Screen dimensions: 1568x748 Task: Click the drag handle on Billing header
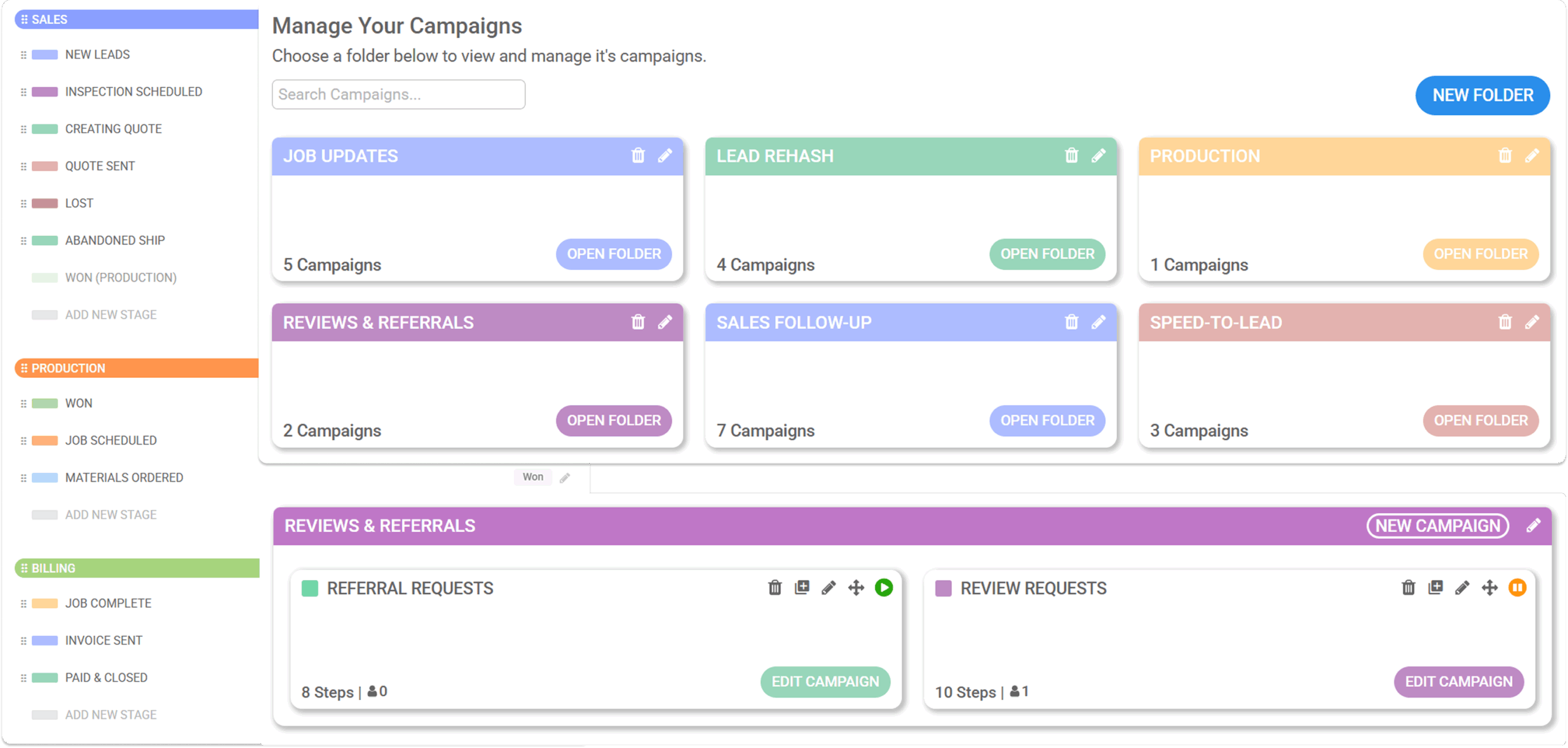(24, 569)
